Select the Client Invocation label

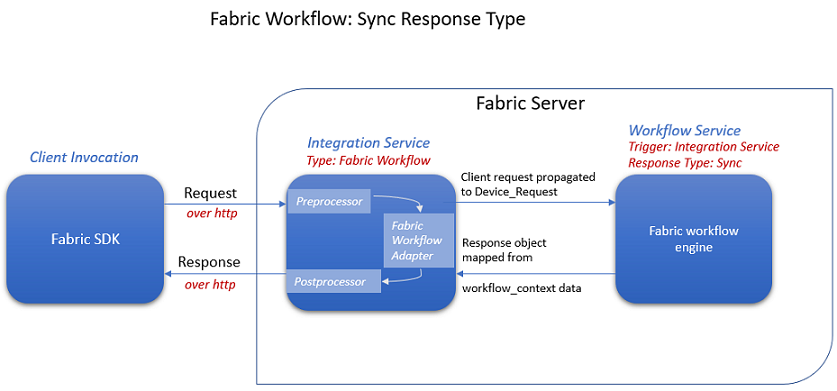pyautogui.click(x=84, y=157)
